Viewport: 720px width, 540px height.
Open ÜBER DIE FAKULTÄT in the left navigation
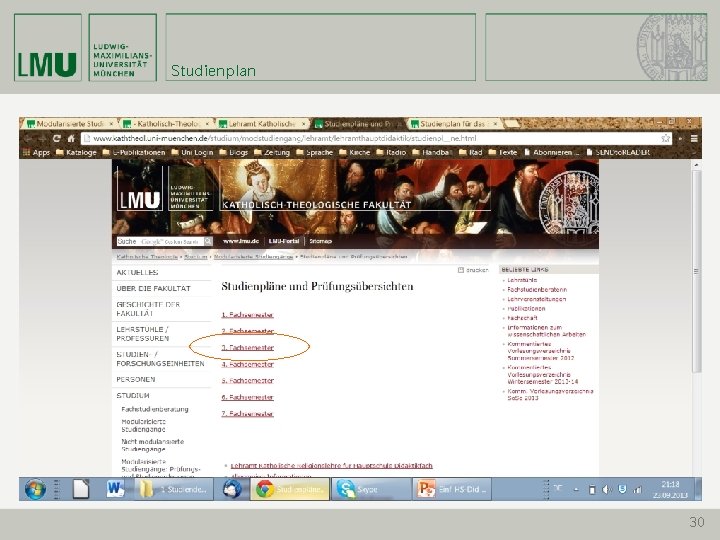tap(153, 288)
